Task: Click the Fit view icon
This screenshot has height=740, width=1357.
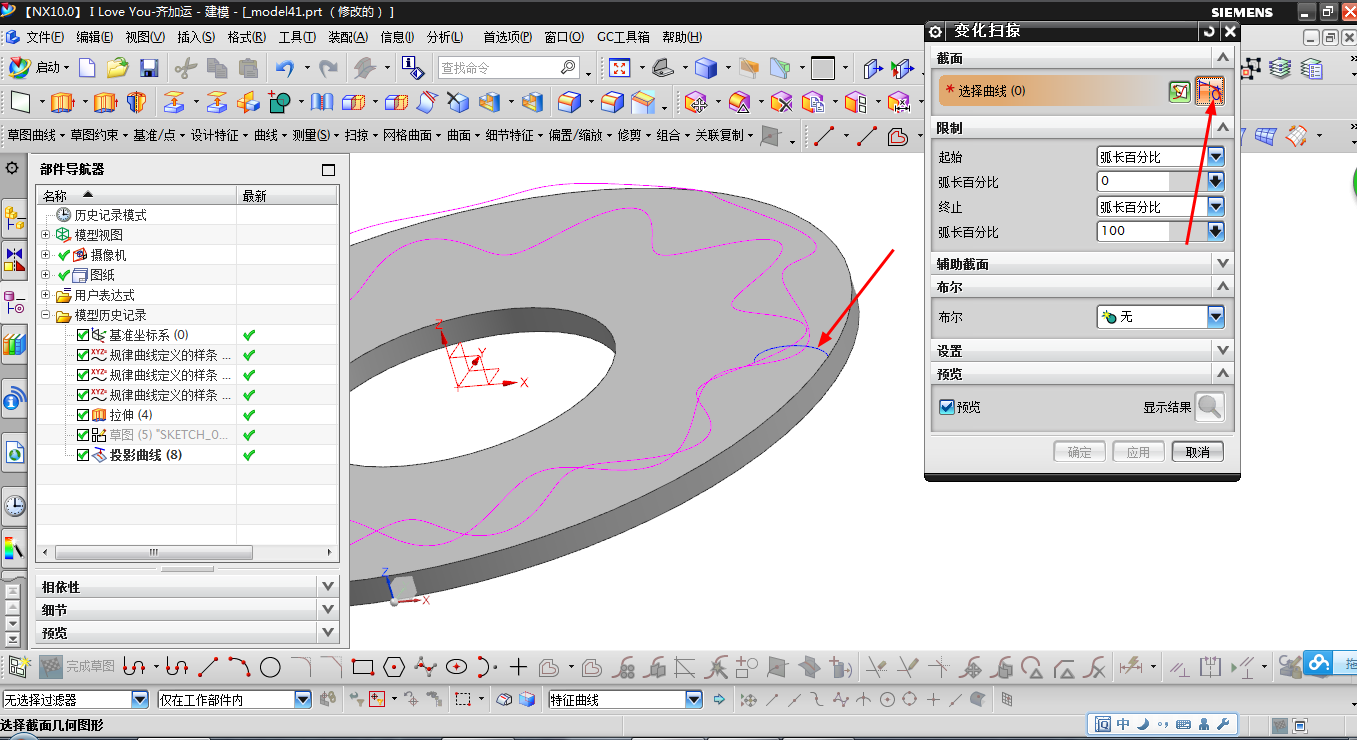Action: [620, 68]
